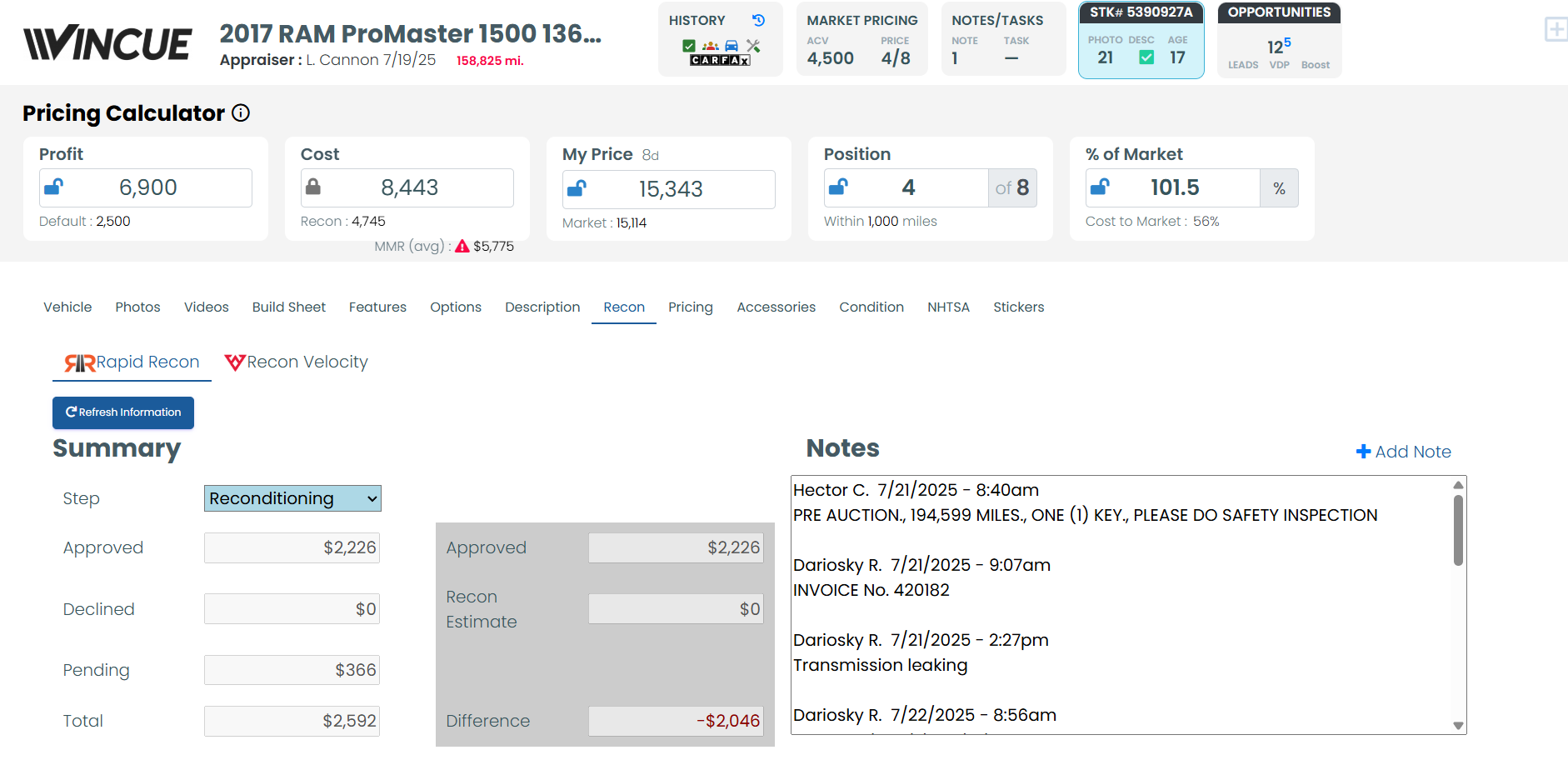Click the WINCUE logo
Viewport: 1568px width, 780px height.
(107, 43)
